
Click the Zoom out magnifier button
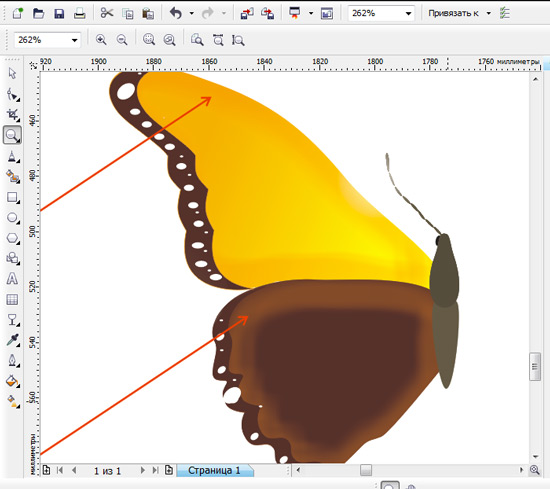[x=122, y=40]
